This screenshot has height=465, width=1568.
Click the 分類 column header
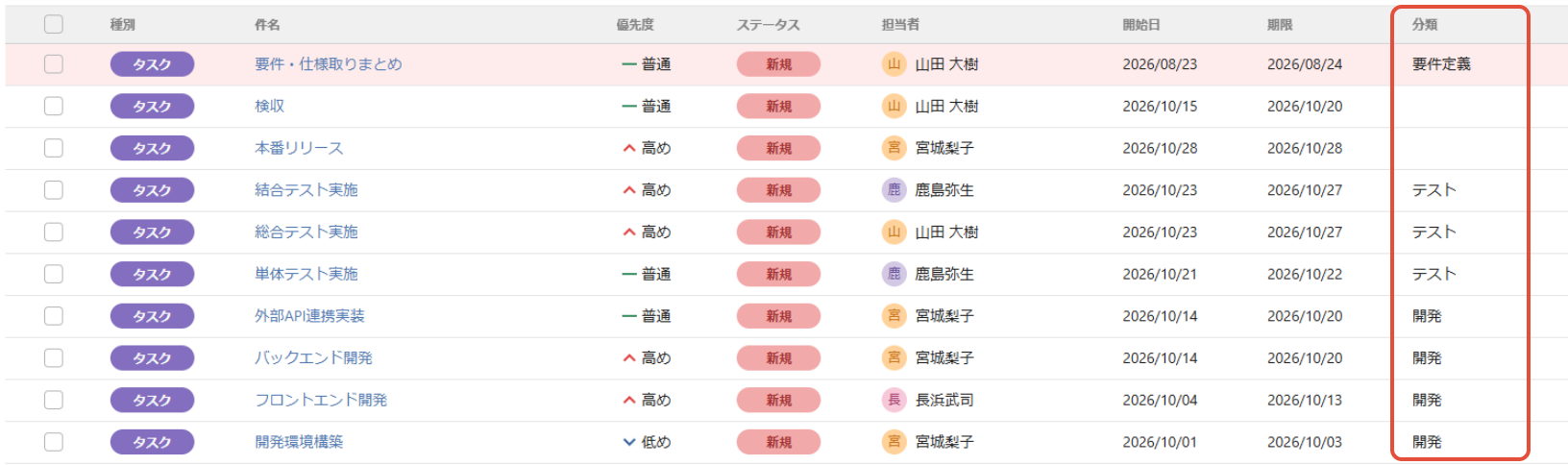click(1425, 25)
